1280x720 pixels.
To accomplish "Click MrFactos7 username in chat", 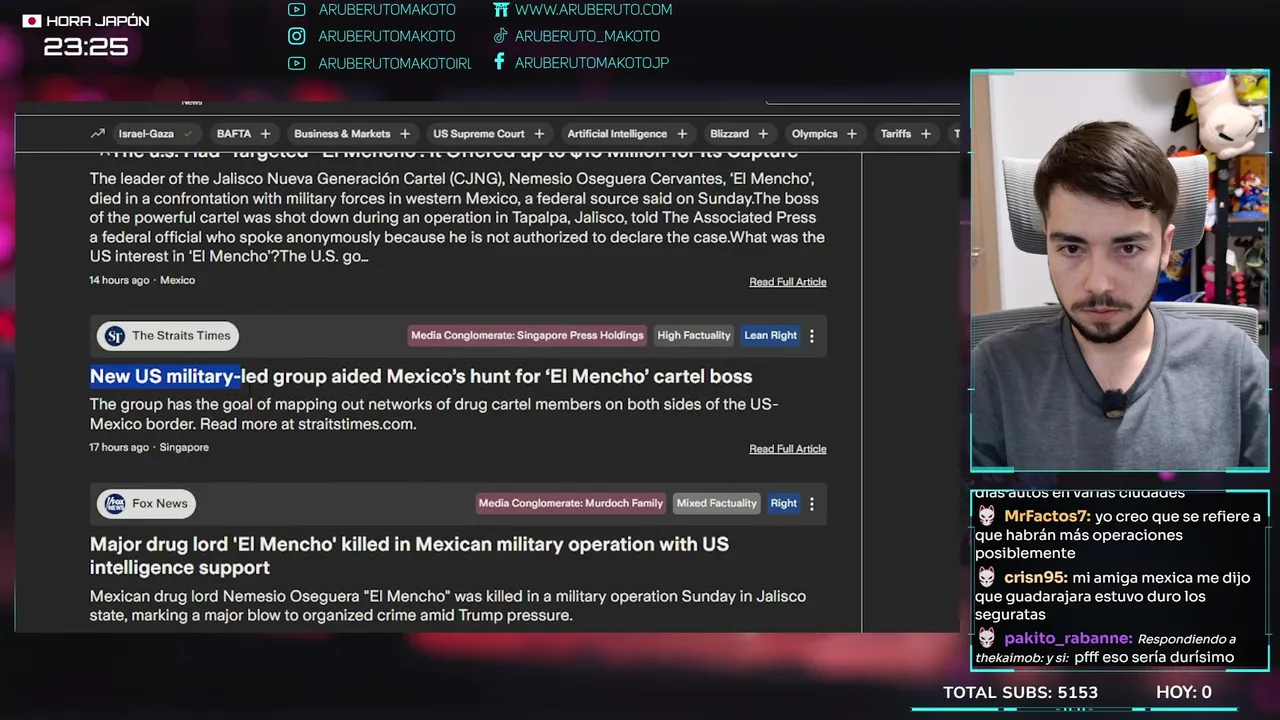I will [1047, 516].
